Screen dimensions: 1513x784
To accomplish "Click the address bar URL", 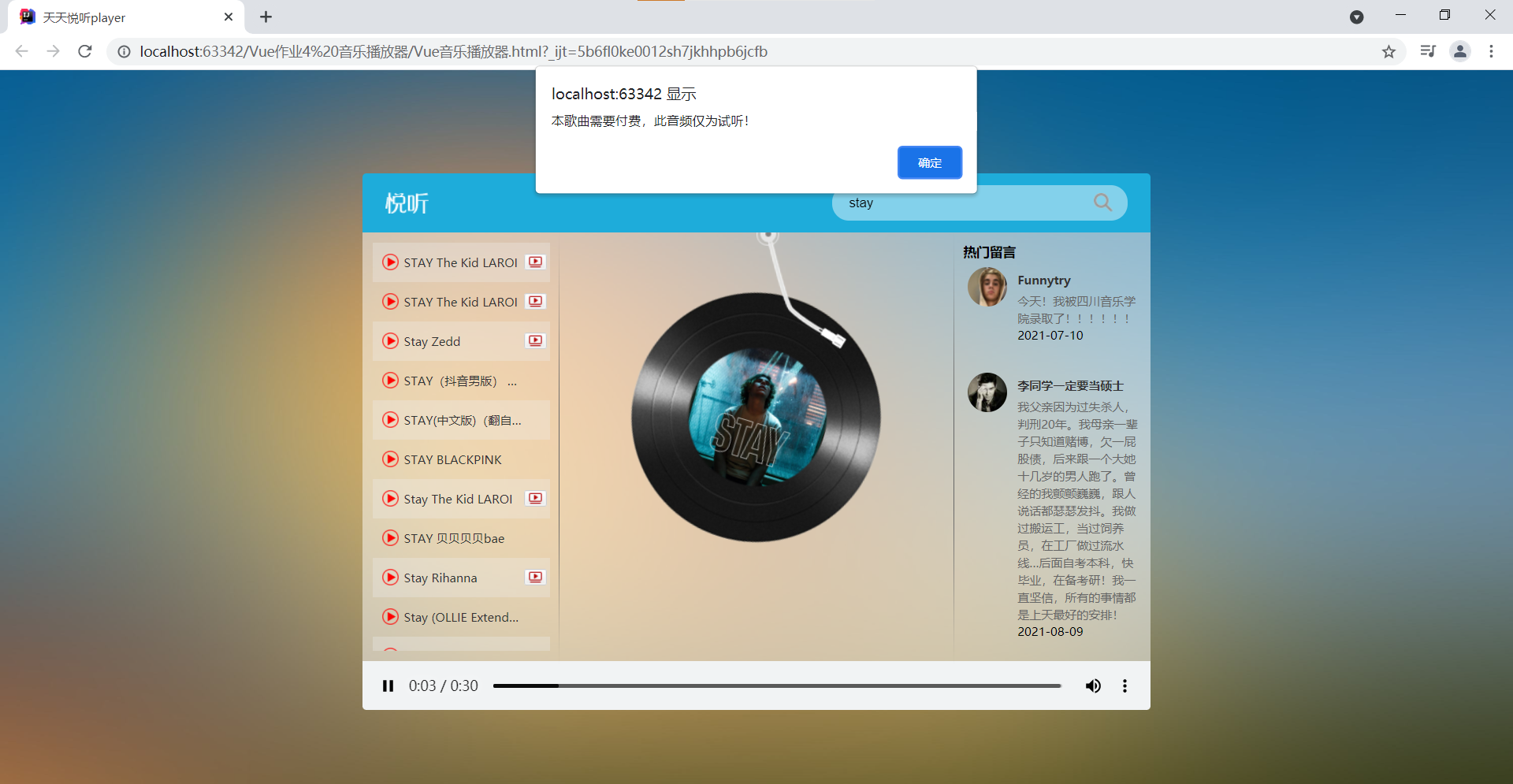I will pos(453,51).
